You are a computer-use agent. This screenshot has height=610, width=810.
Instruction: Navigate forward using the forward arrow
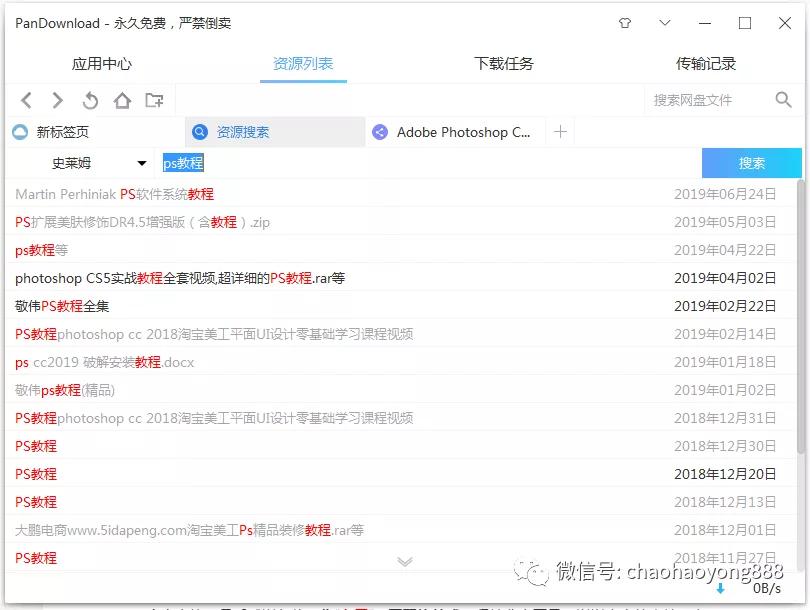57,100
